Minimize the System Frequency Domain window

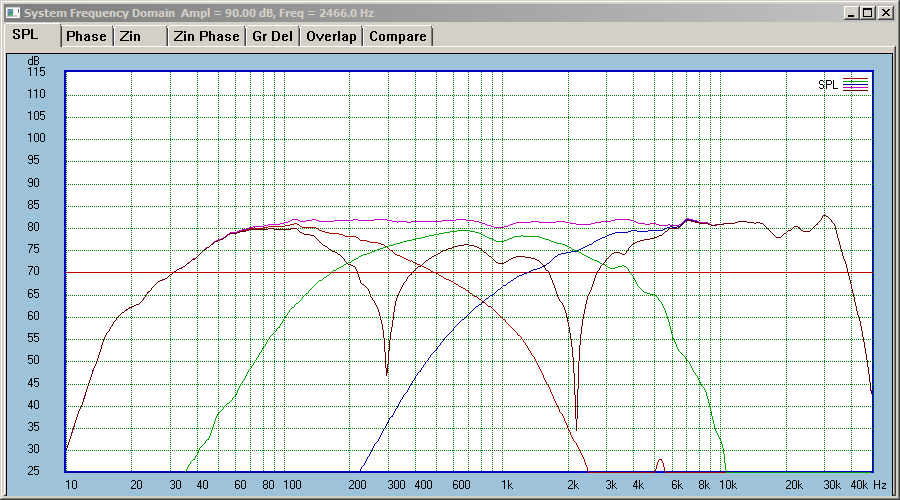pyautogui.click(x=852, y=13)
